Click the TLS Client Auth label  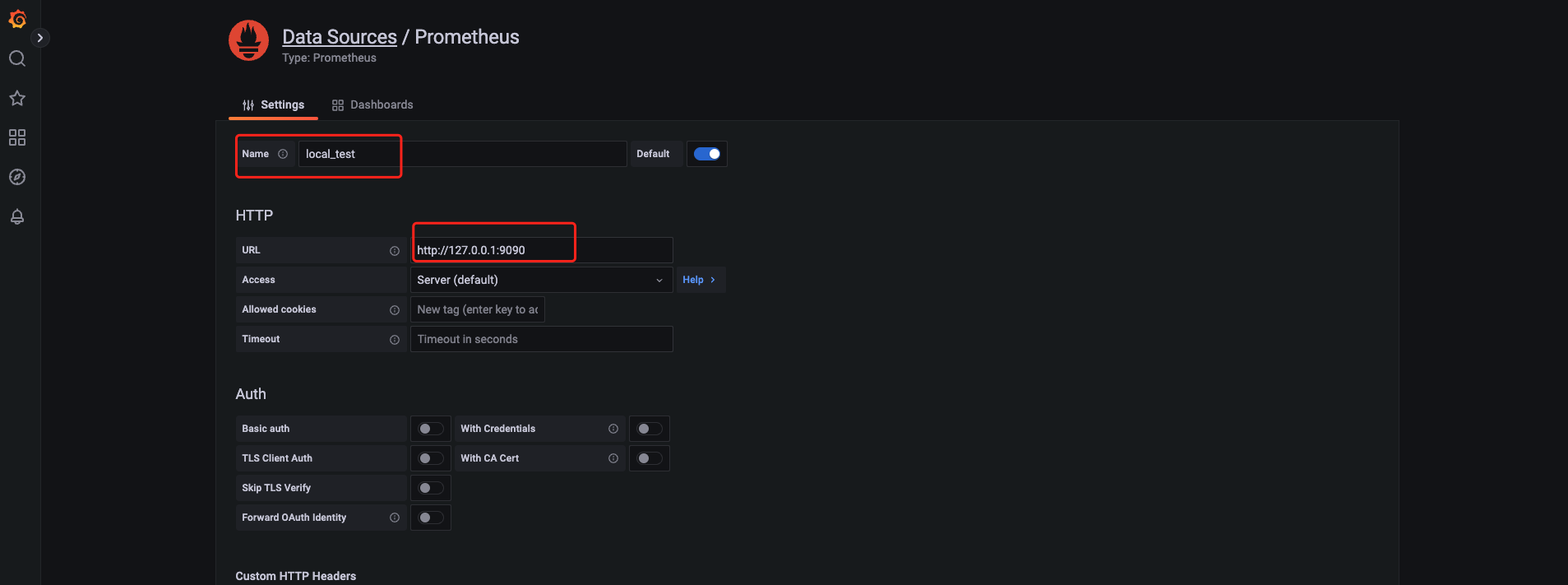[277, 458]
